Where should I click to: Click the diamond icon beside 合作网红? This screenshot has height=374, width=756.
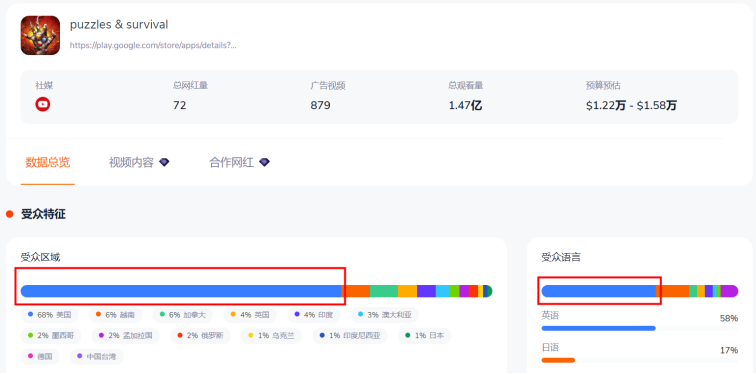[x=264, y=162]
